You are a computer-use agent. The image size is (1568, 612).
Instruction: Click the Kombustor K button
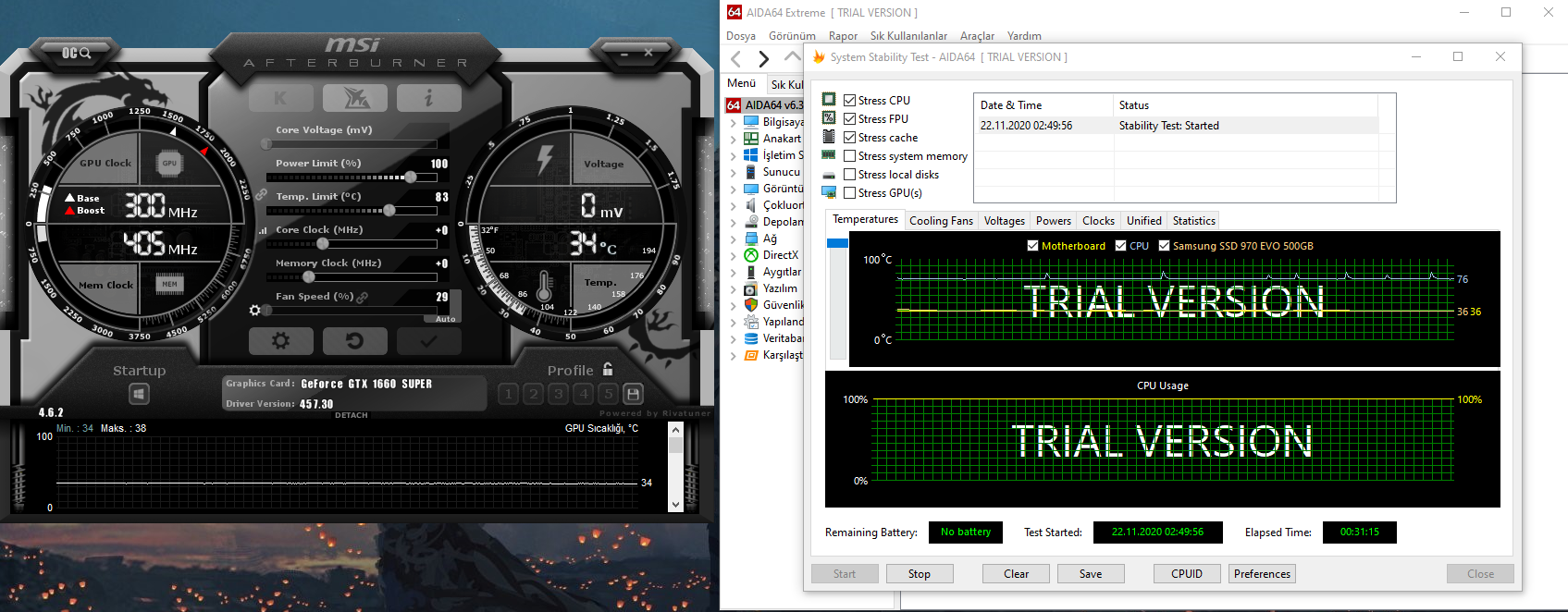point(280,98)
